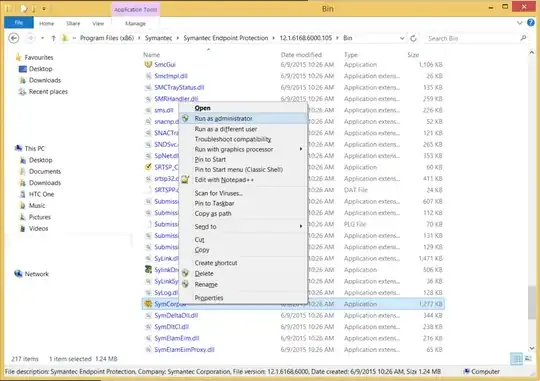Choose Run as administrator
The image size is (540, 381).
point(243,118)
